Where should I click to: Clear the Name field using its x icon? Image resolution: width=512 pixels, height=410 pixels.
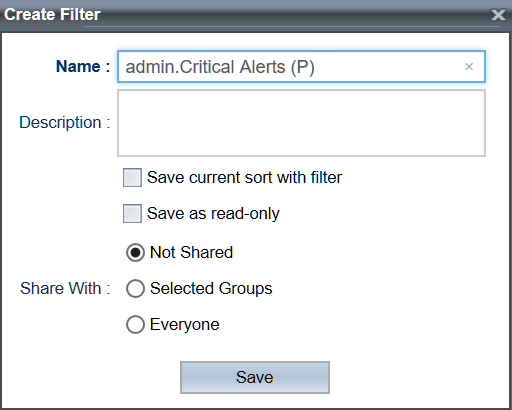point(469,67)
